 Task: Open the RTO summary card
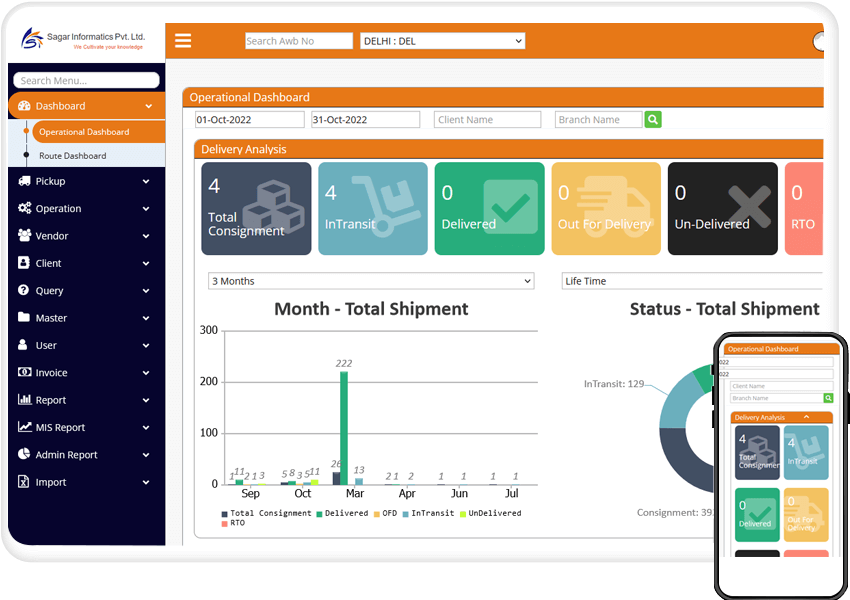pyautogui.click(x=803, y=209)
